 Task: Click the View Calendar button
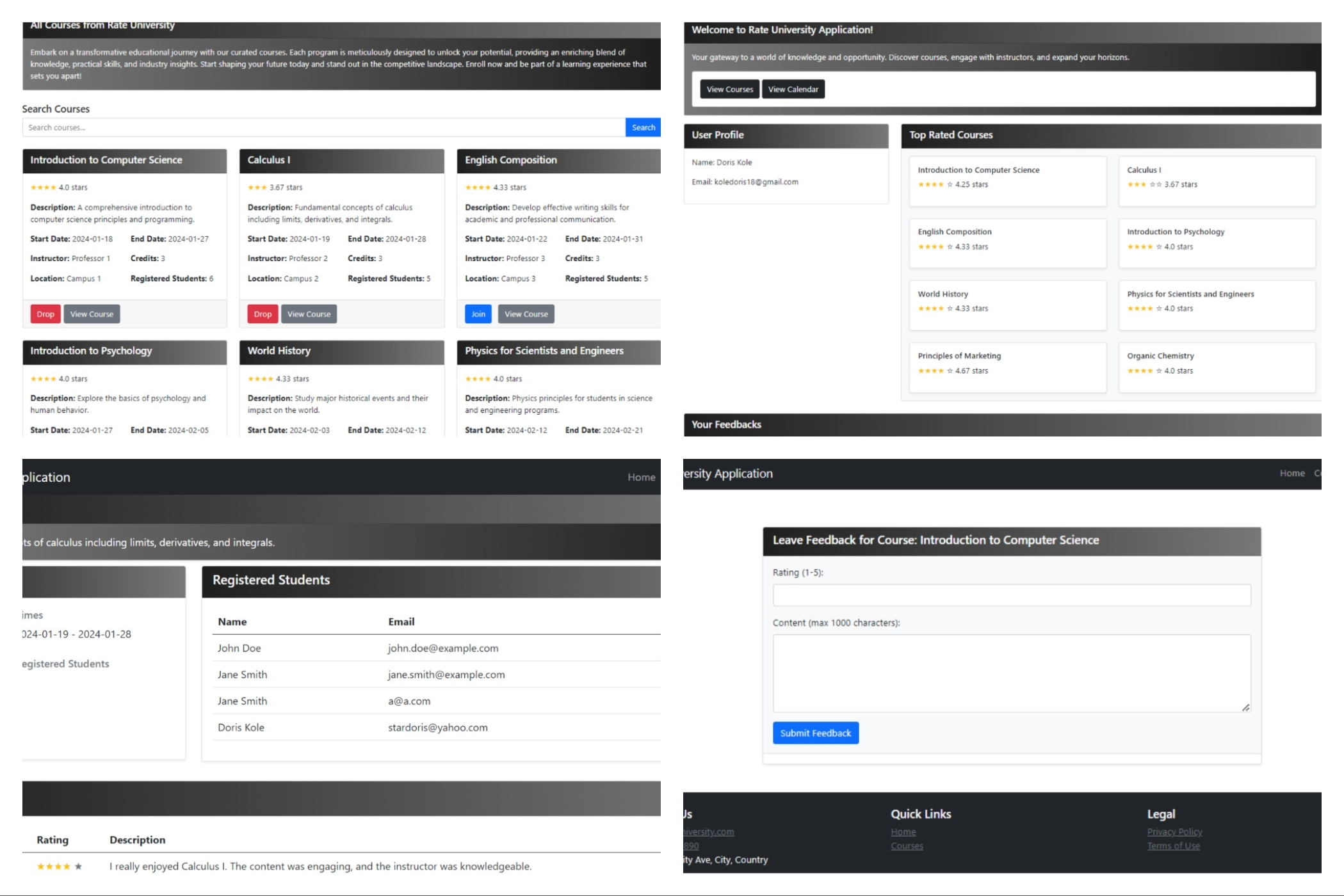(793, 90)
